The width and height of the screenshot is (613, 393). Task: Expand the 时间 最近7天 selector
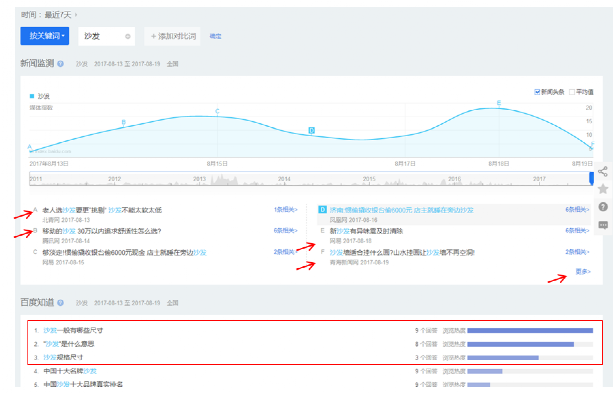click(x=49, y=15)
